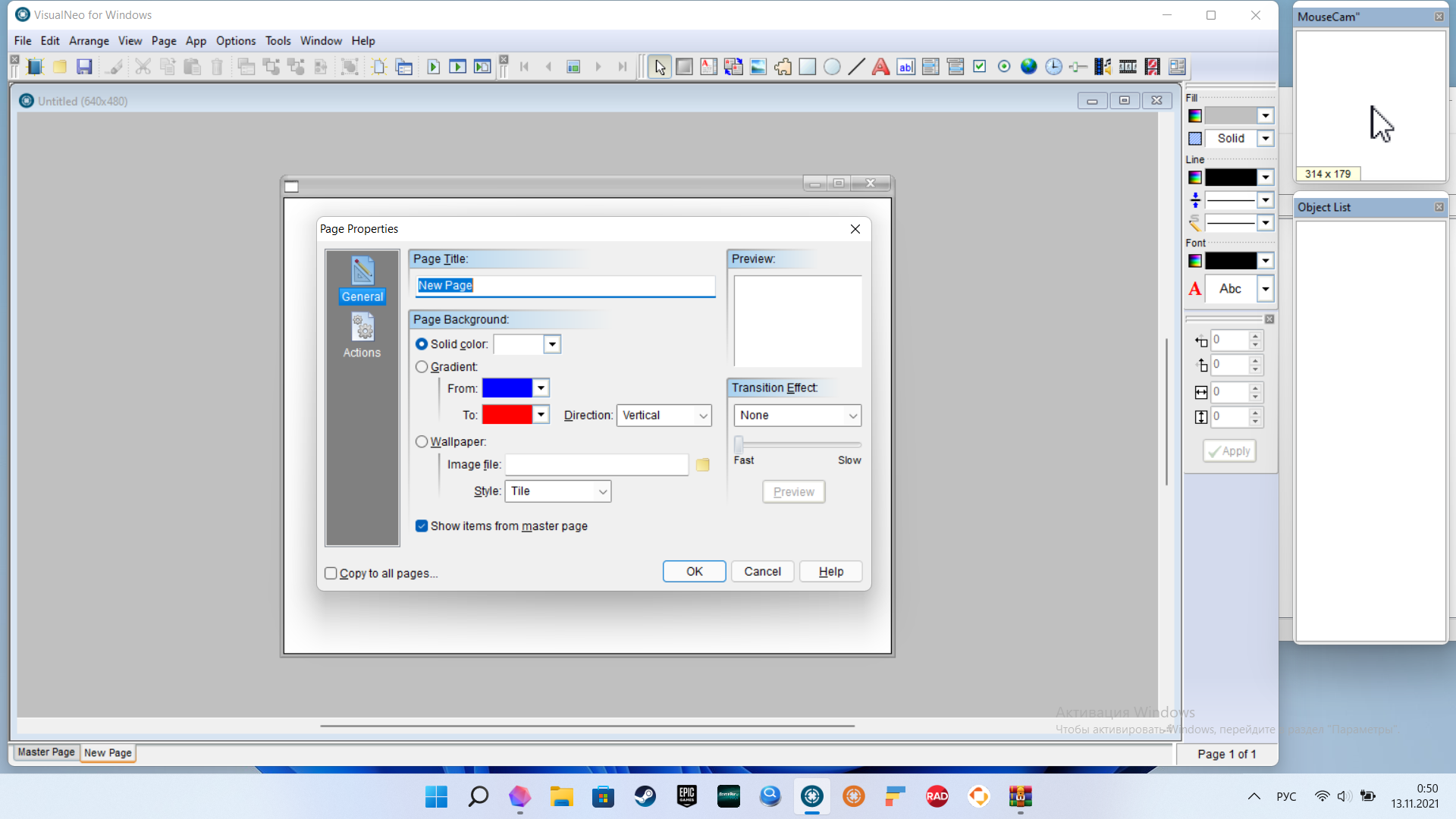Confirm Page Properties with OK
This screenshot has height=819, width=1456.
[695, 572]
